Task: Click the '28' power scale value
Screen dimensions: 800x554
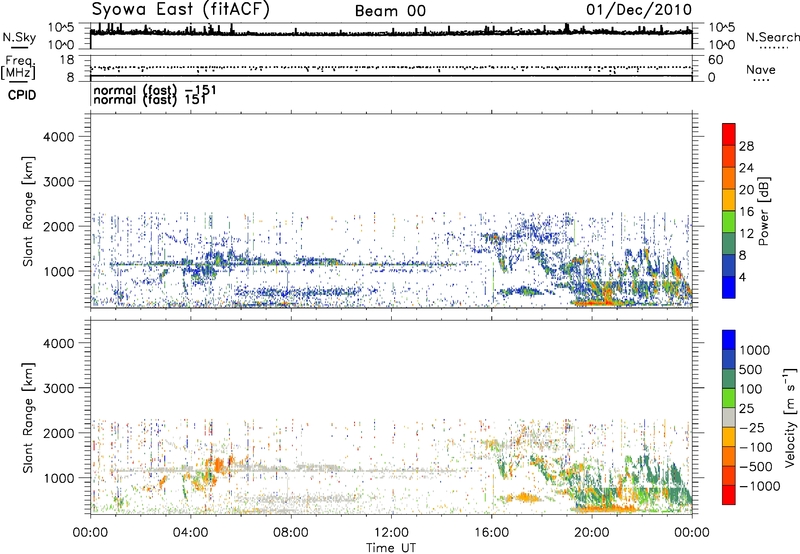Action: 746,146
